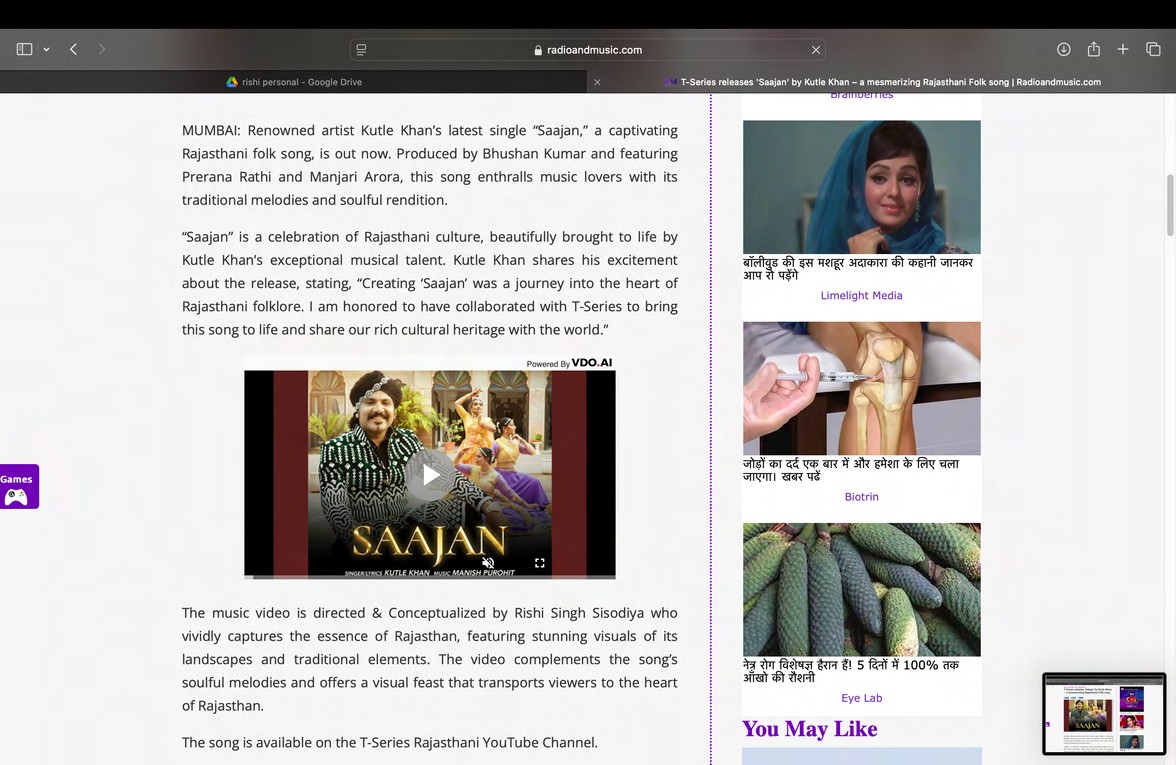The image size is (1176, 765).
Task: Open the Hindi headline above Biotrin
Action: pyautogui.click(x=851, y=470)
